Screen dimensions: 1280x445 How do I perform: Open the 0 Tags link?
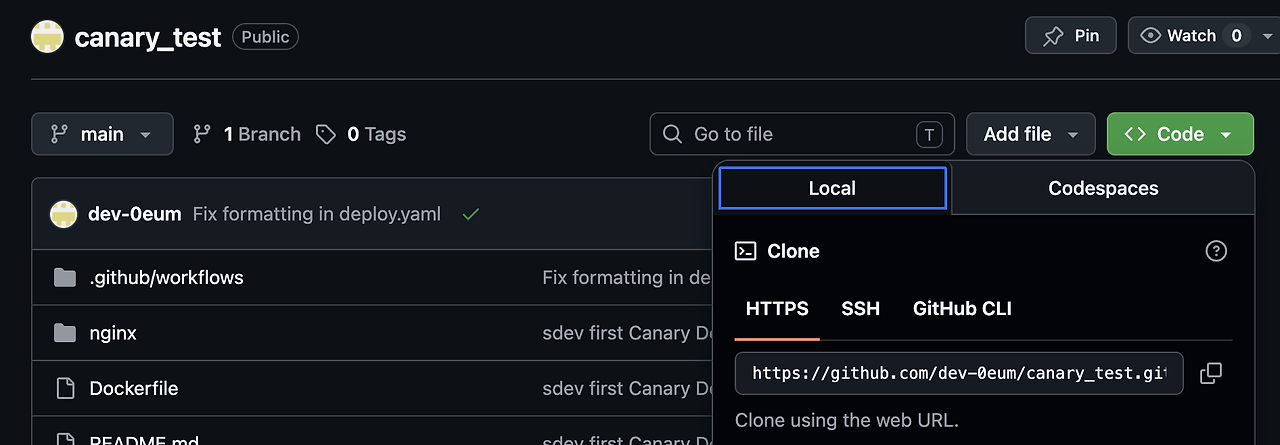click(361, 134)
